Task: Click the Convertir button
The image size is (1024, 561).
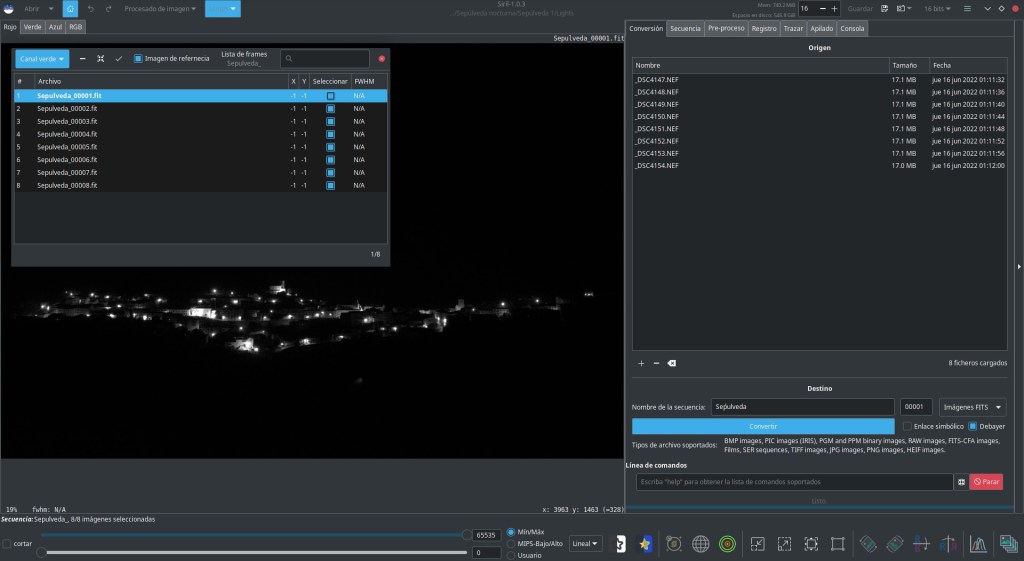Action: (x=763, y=427)
